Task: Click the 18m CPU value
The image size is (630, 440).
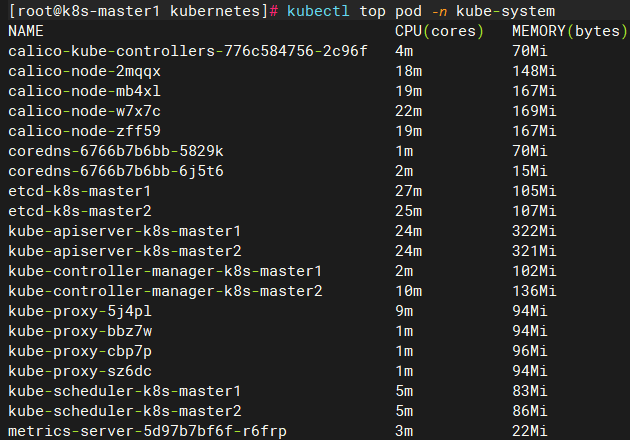Action: point(408,71)
